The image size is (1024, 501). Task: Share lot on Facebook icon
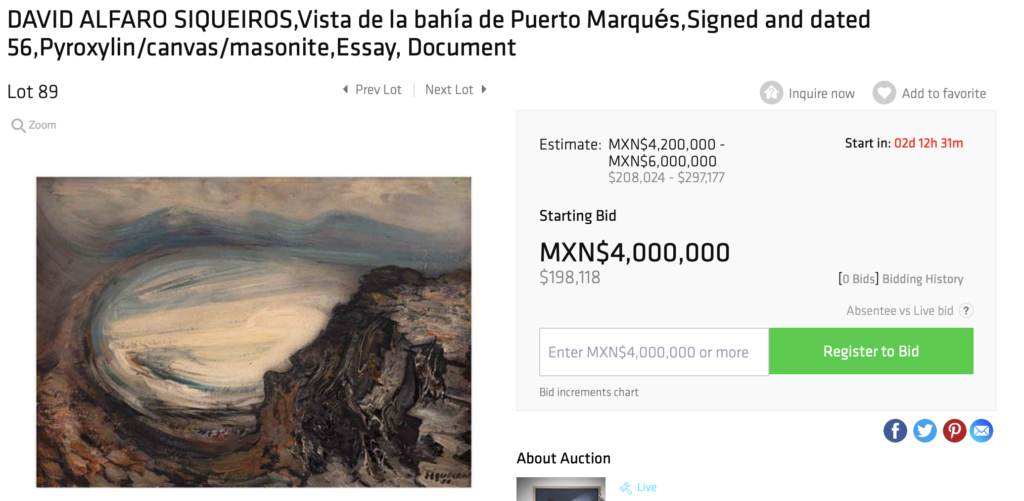895,430
